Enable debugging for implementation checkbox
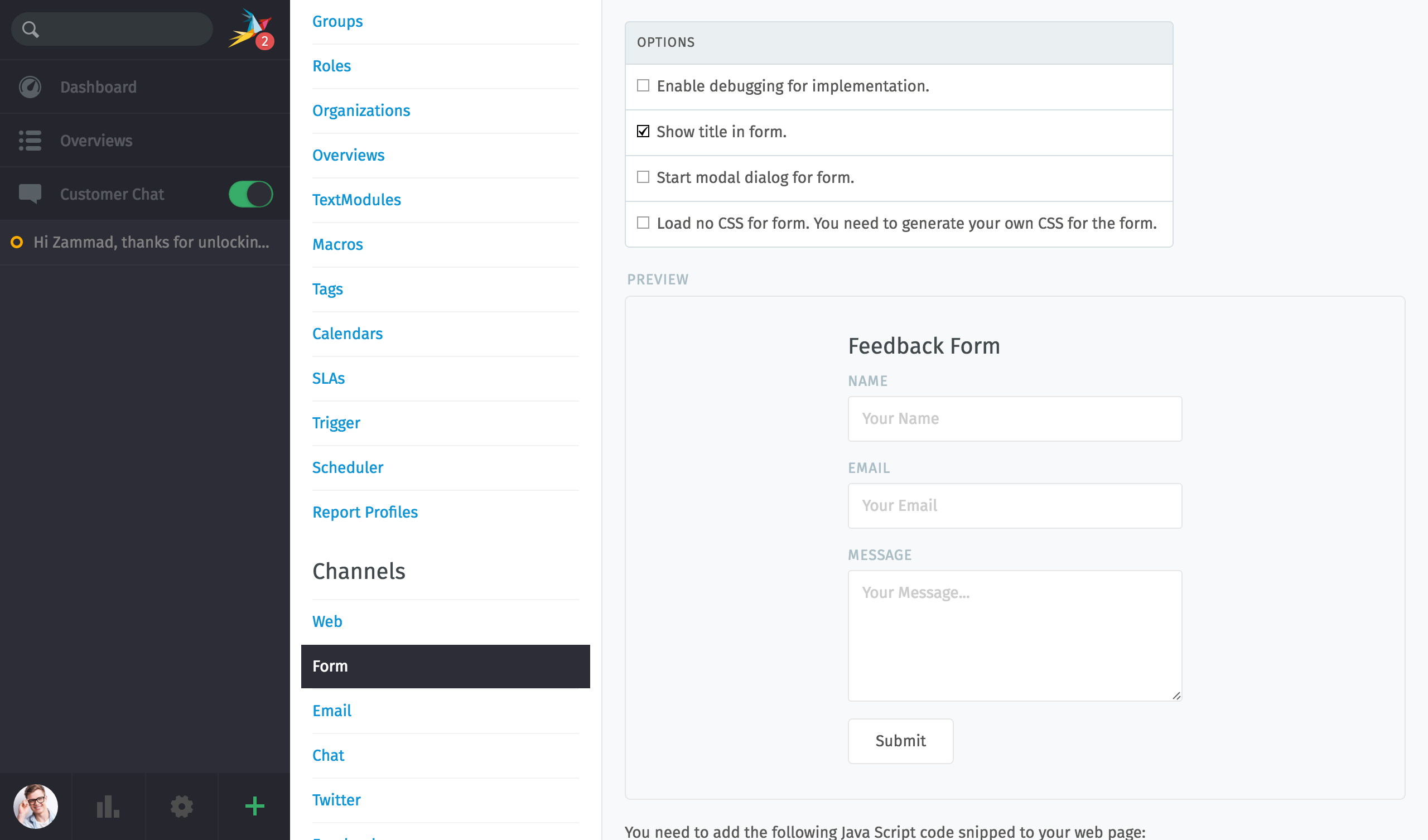This screenshot has width=1428, height=840. [643, 86]
